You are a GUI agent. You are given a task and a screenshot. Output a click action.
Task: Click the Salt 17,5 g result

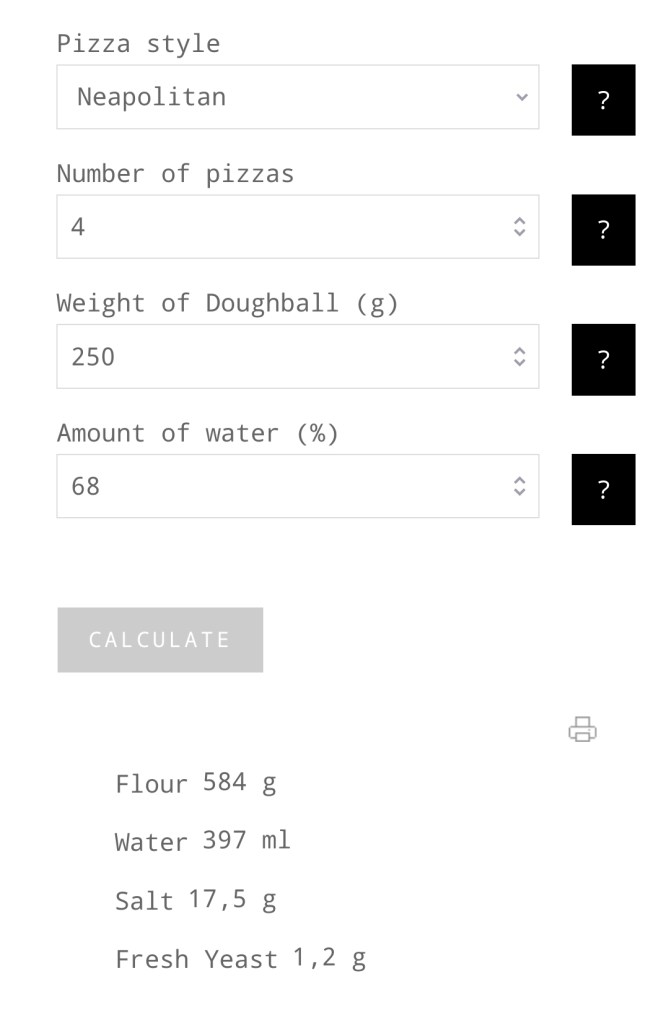pos(195,900)
